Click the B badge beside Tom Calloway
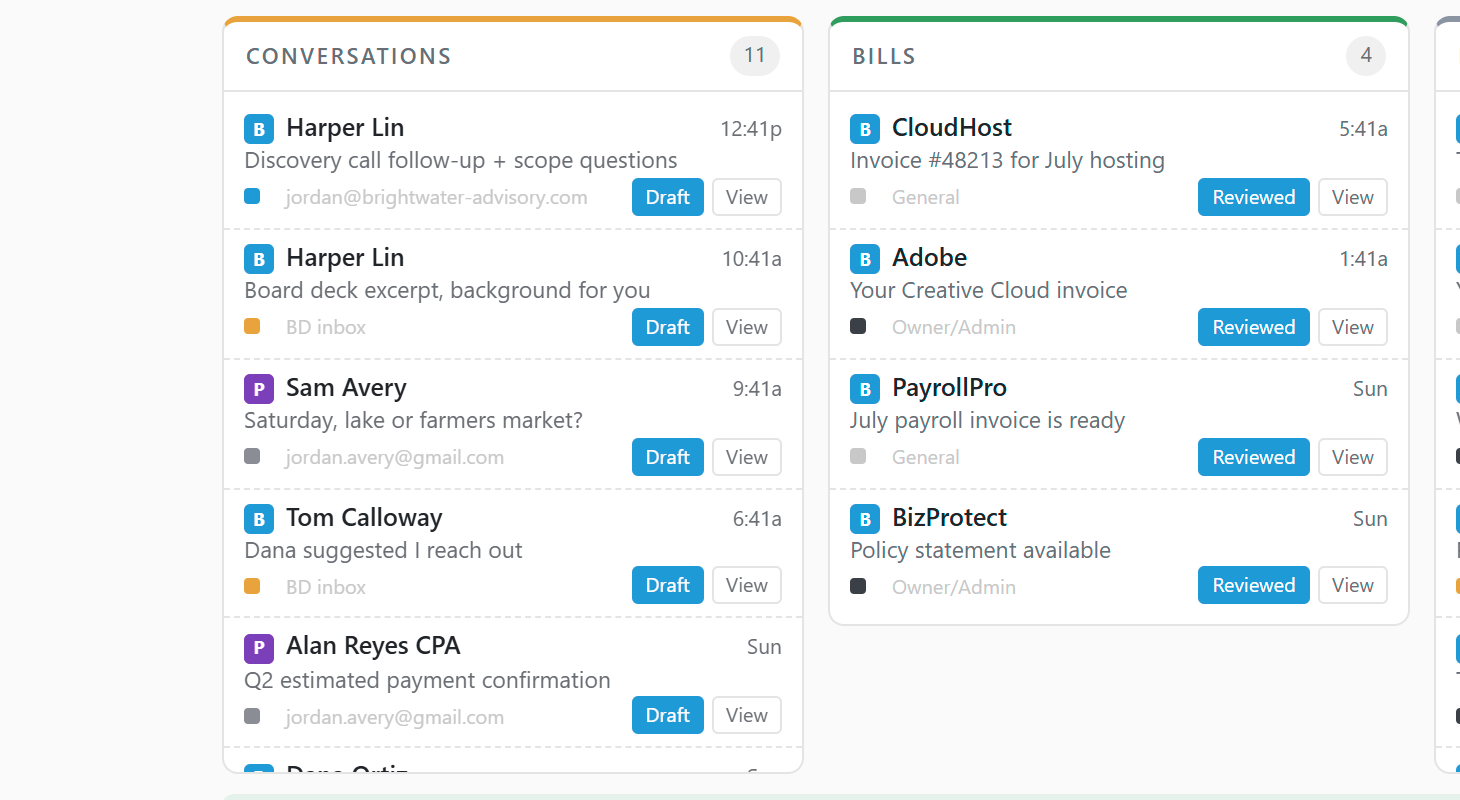This screenshot has height=800, width=1460. tap(259, 519)
